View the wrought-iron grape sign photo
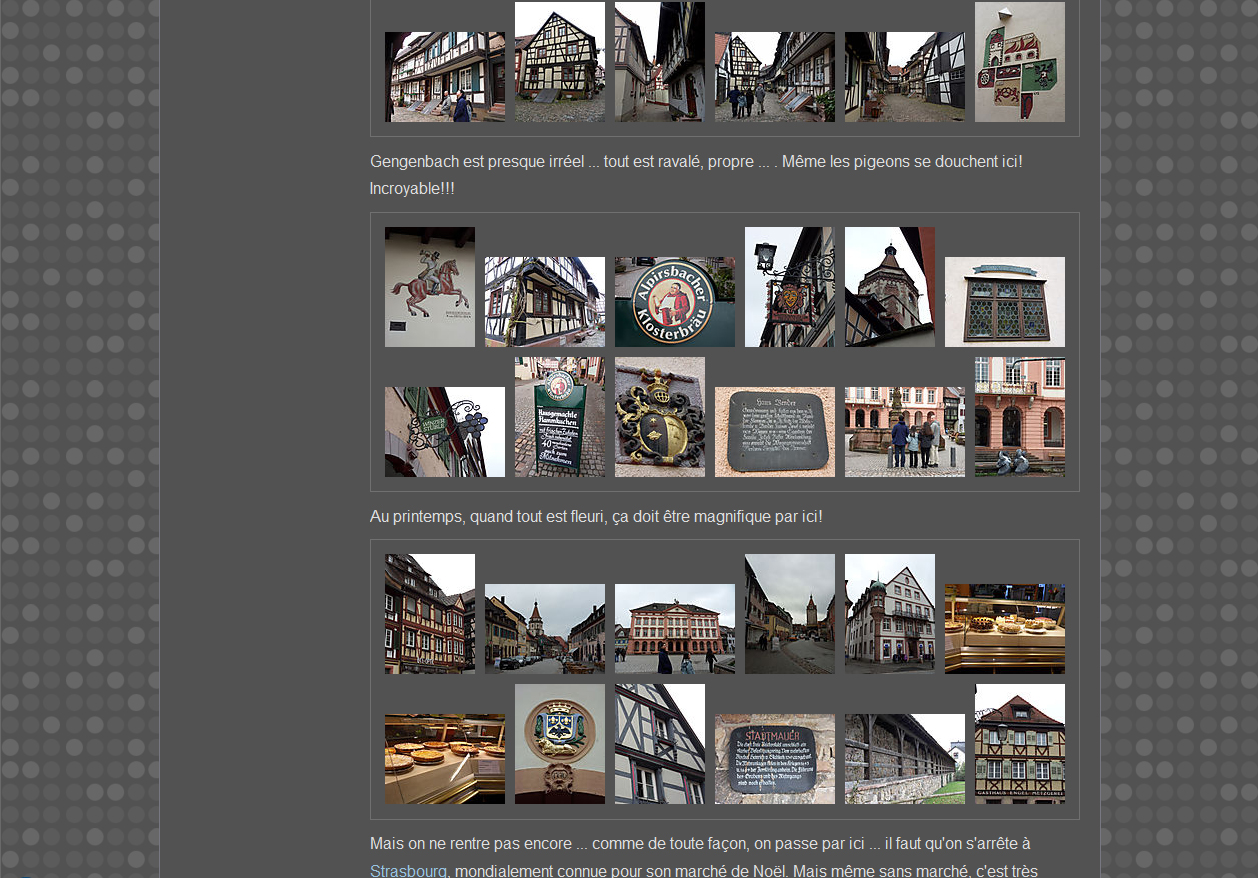Image resolution: width=1258 pixels, height=878 pixels. (x=444, y=432)
